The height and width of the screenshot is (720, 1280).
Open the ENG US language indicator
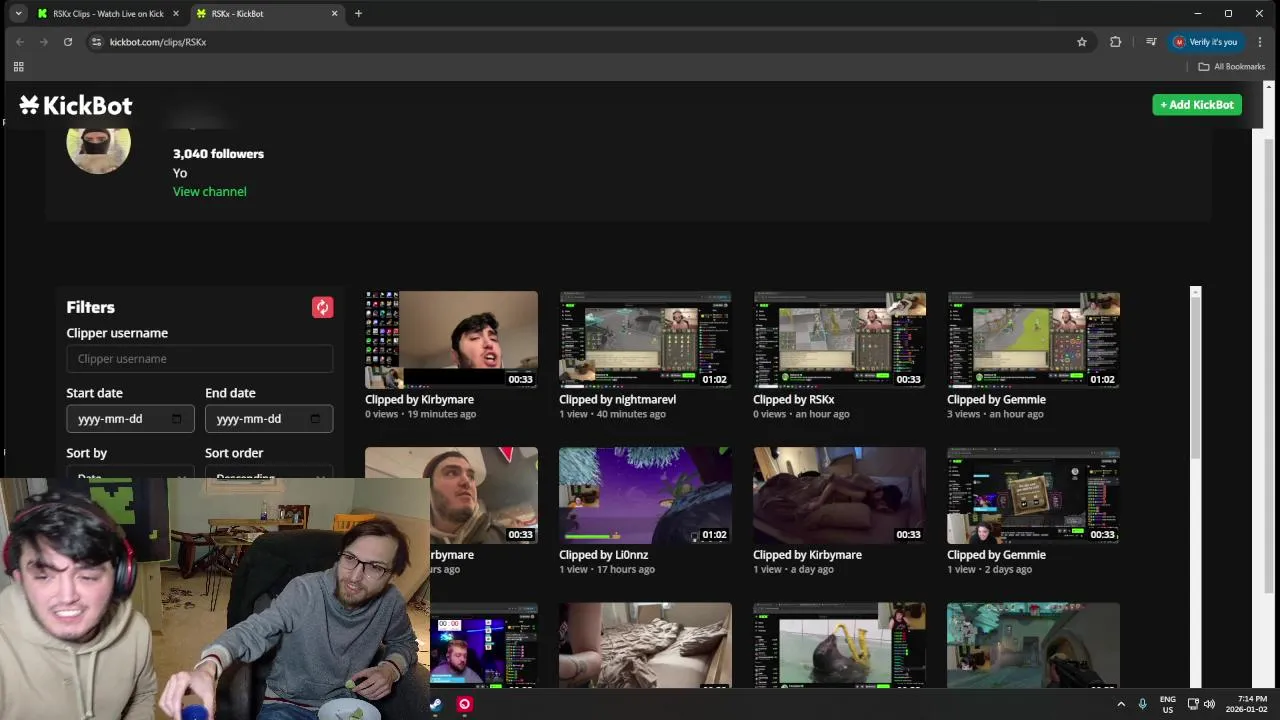pos(1167,704)
